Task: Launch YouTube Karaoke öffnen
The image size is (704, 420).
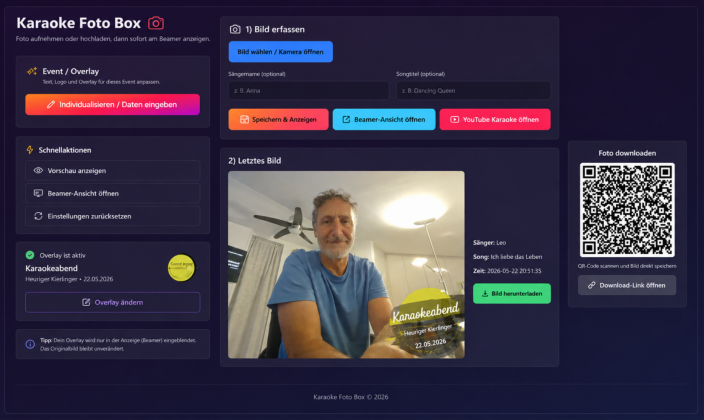Action: (495, 119)
